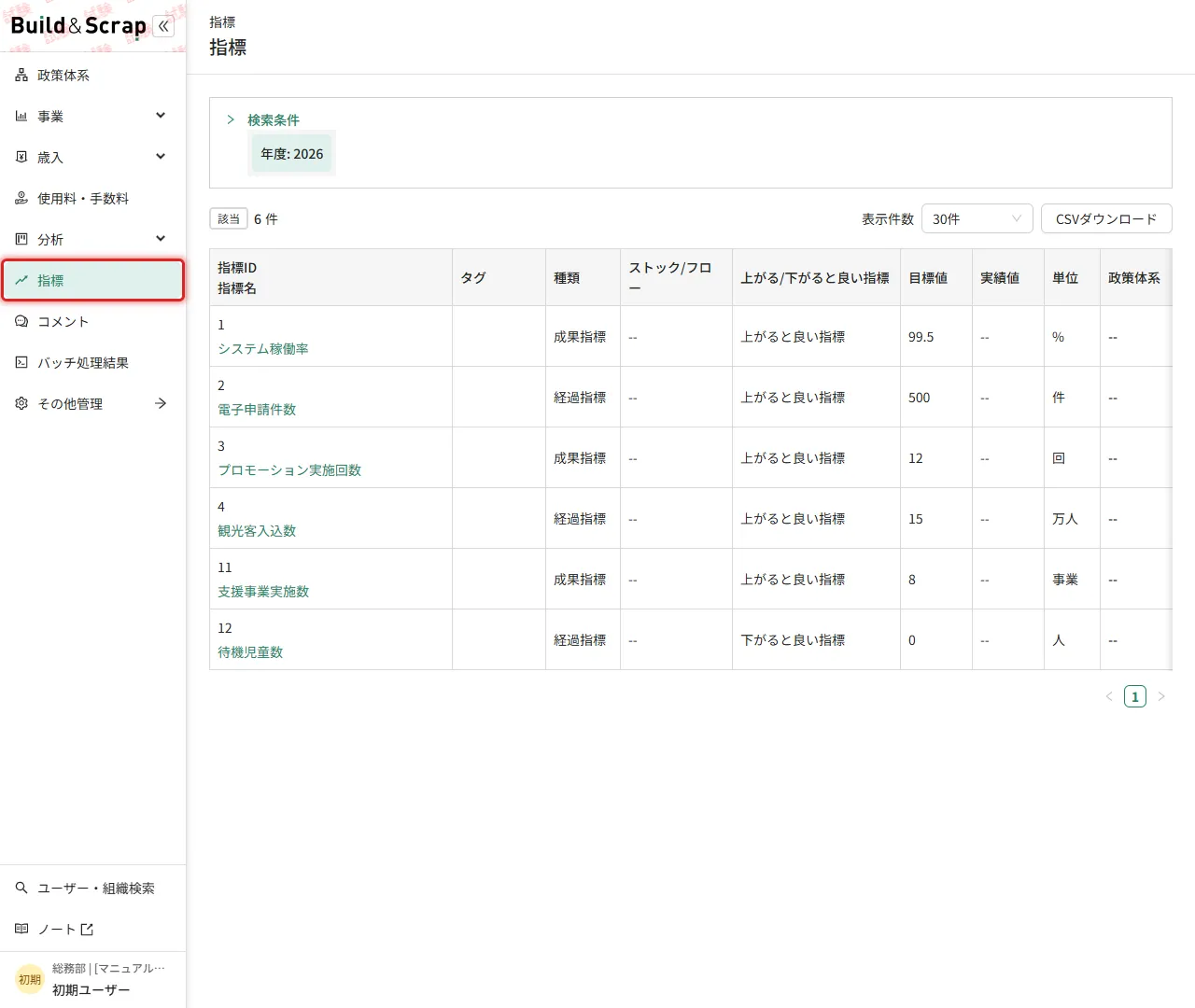The image size is (1195, 1008).
Task: Click the 事業 bar chart icon
Action: click(x=21, y=117)
